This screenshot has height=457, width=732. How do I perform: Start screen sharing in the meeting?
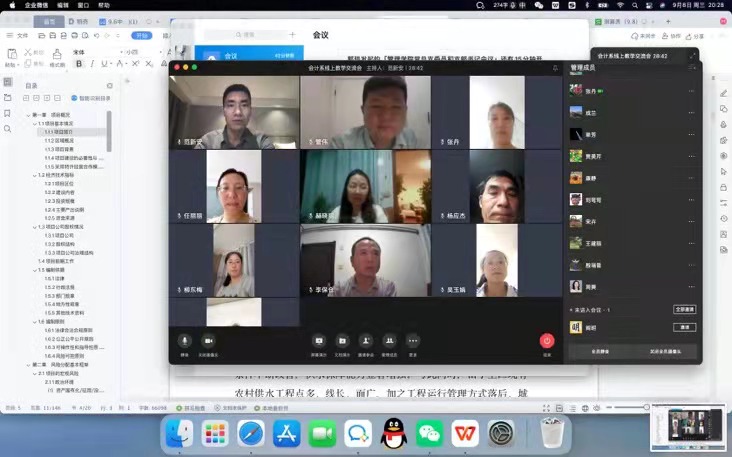pyautogui.click(x=319, y=341)
